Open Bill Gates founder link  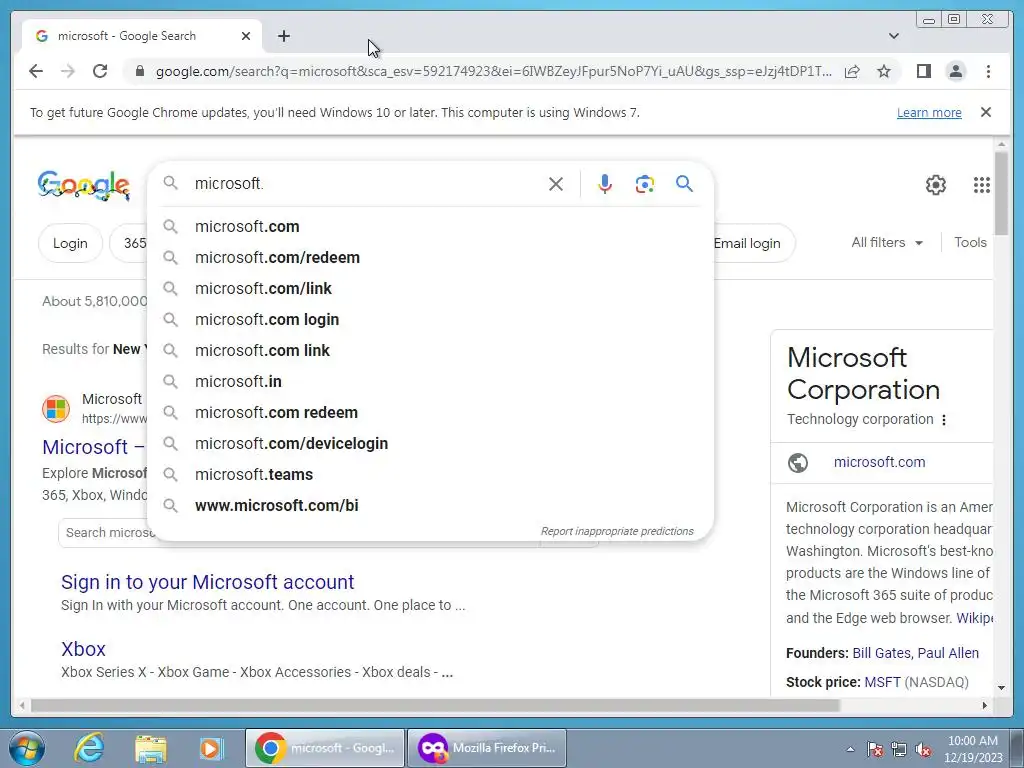pos(880,653)
